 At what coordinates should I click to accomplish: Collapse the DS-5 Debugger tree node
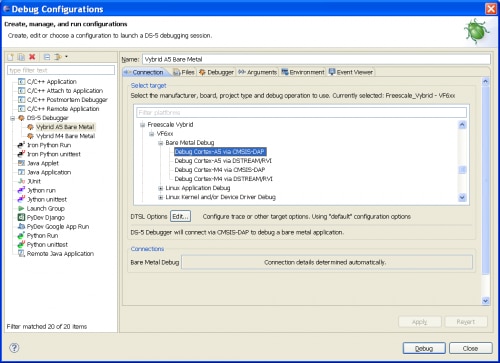[13, 118]
